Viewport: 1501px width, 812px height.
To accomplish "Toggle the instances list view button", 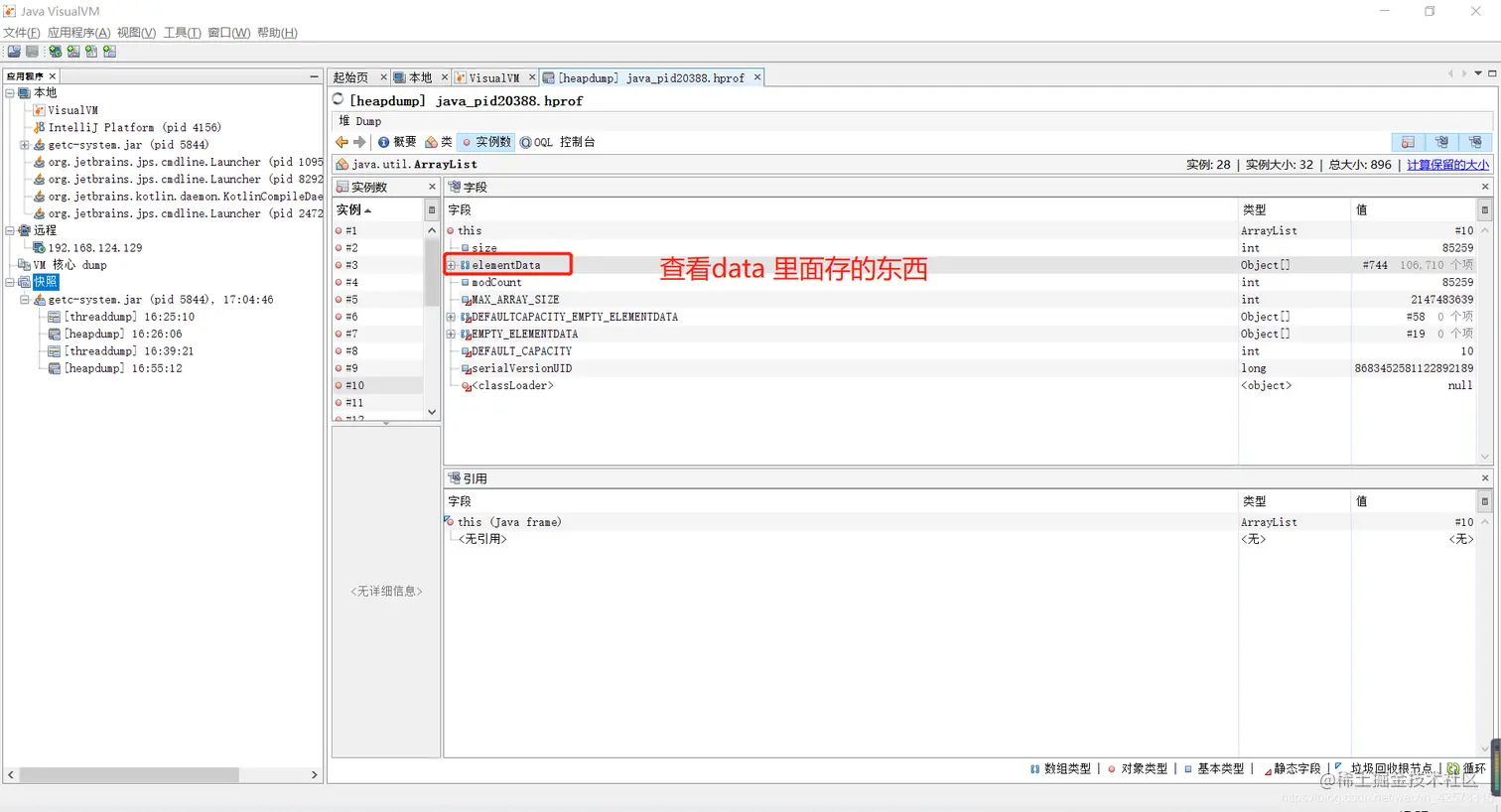I will tap(1408, 142).
